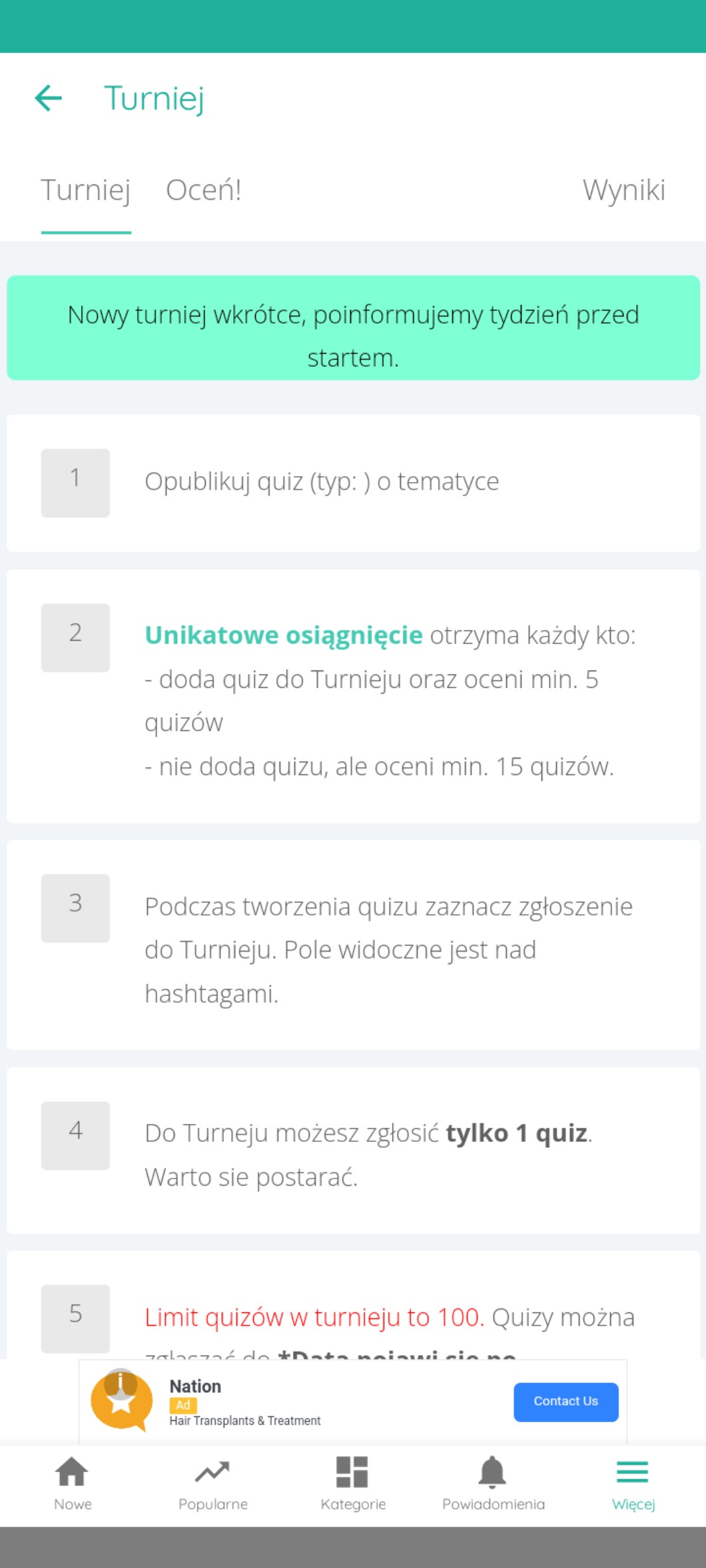Screen dimensions: 706x1568
Task: Tap the Turniej page title
Action: tap(154, 98)
